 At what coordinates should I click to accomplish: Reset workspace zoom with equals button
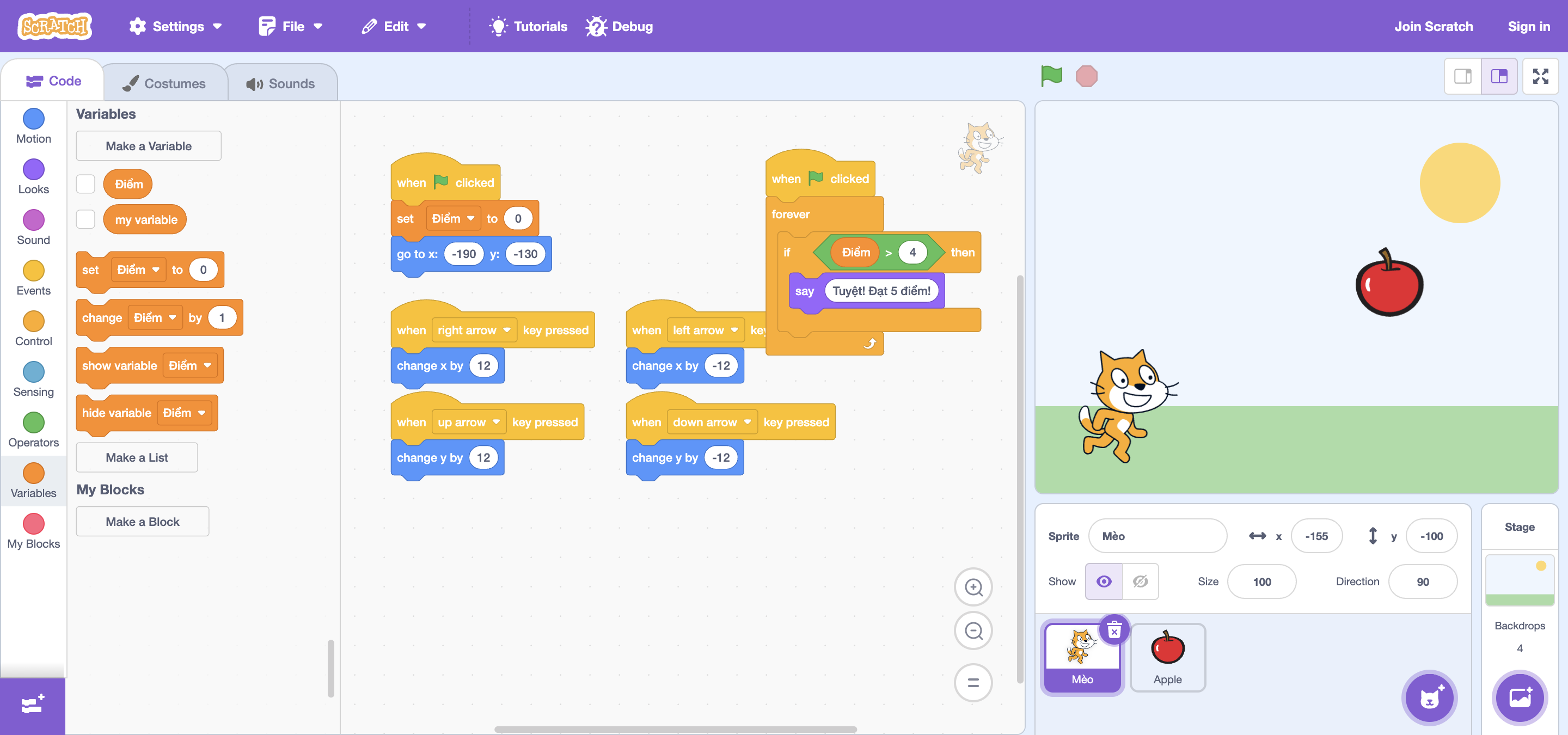[x=973, y=682]
